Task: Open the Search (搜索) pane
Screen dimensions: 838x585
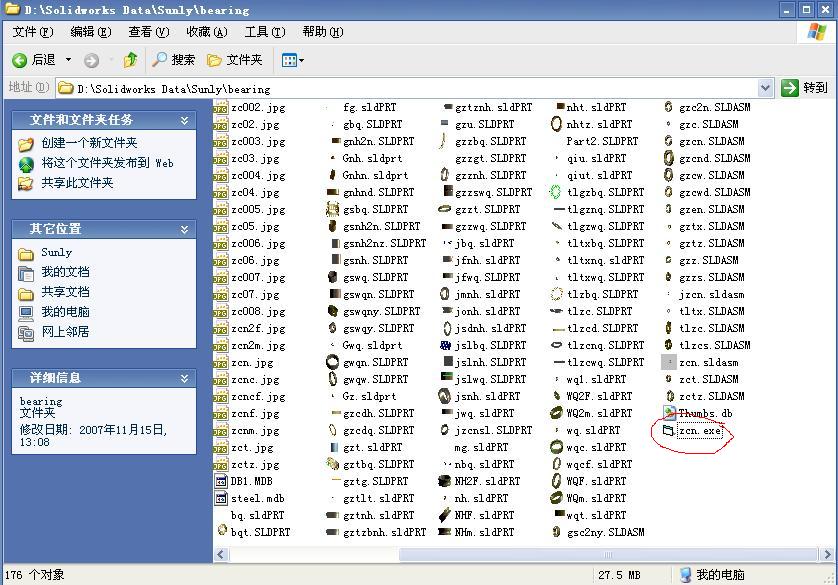Action: [x=174, y=60]
